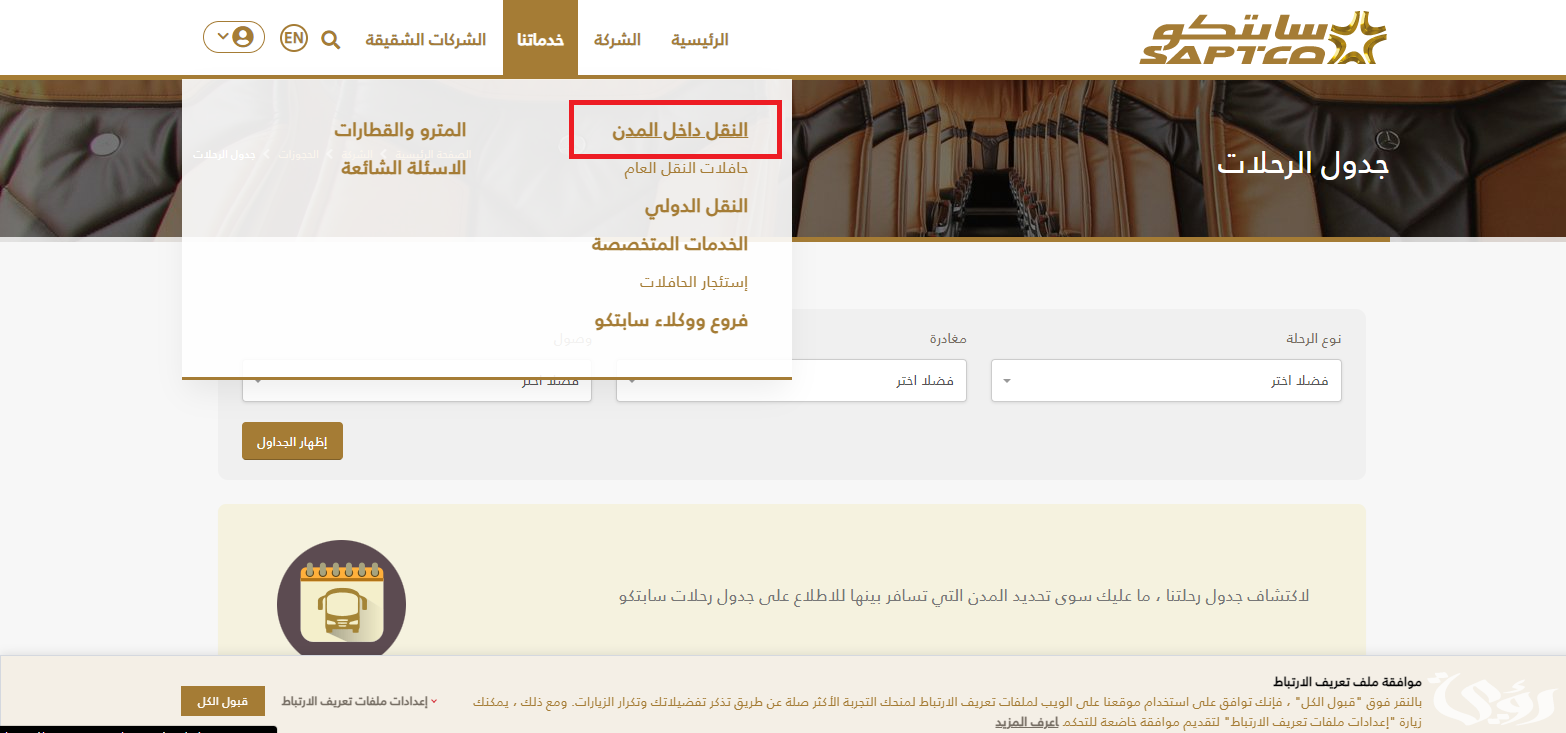Select حافلات النقل العام submenu entry
The width and height of the screenshot is (1566, 733).
[x=686, y=168]
